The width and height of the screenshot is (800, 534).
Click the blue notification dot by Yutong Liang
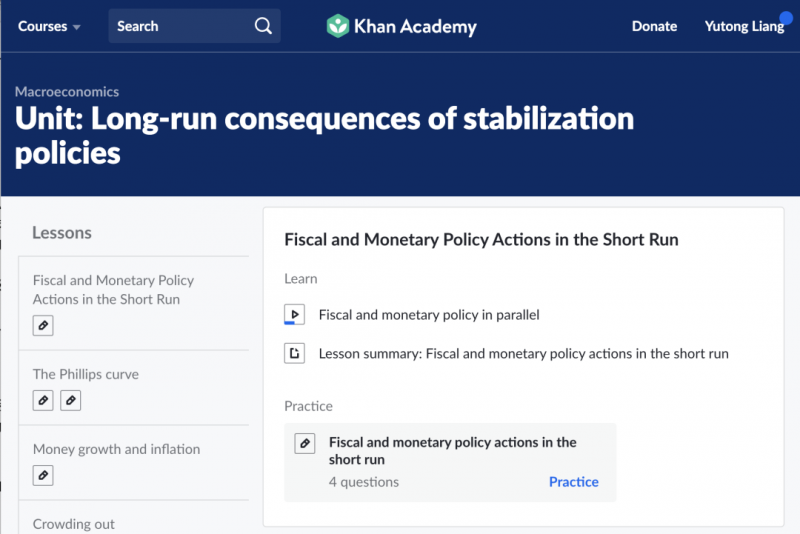point(786,18)
